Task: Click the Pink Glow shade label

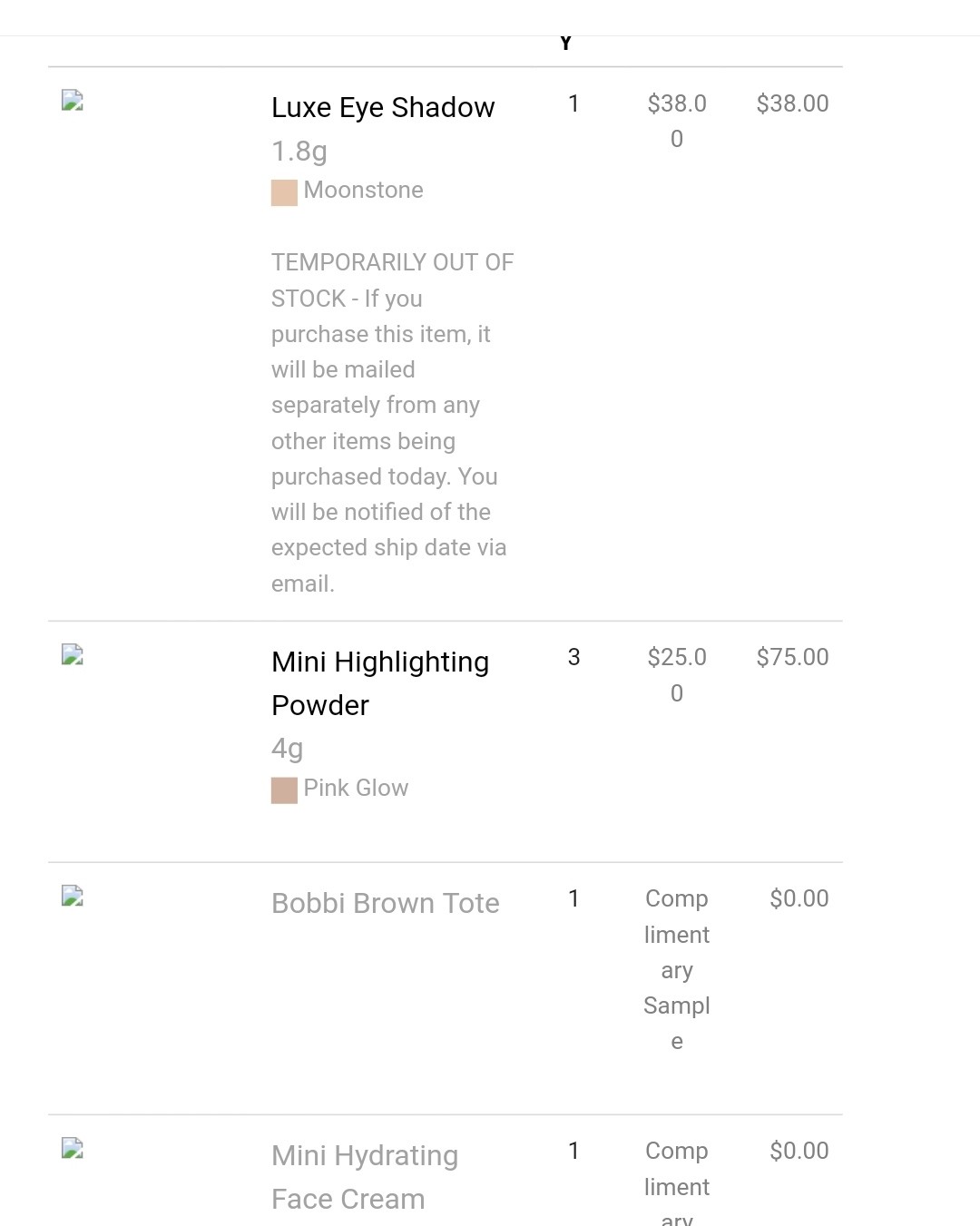Action: pos(356,788)
